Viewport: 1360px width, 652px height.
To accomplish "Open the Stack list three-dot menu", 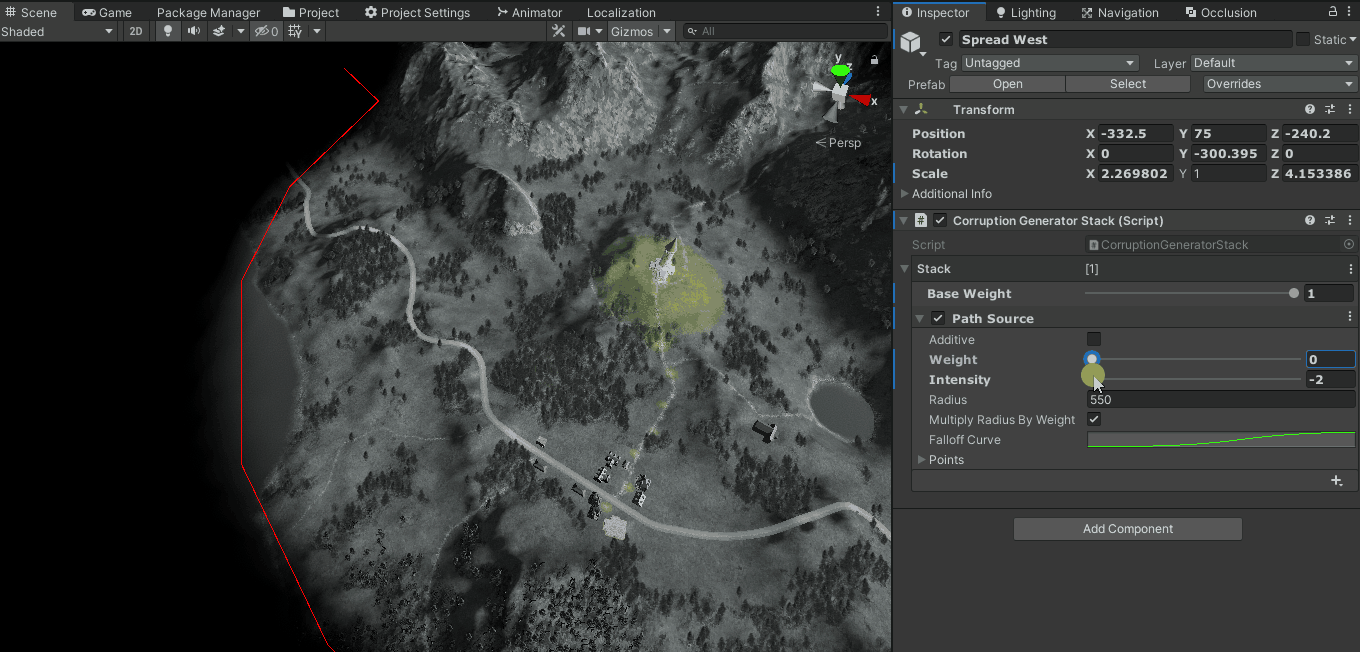I will point(1349,269).
